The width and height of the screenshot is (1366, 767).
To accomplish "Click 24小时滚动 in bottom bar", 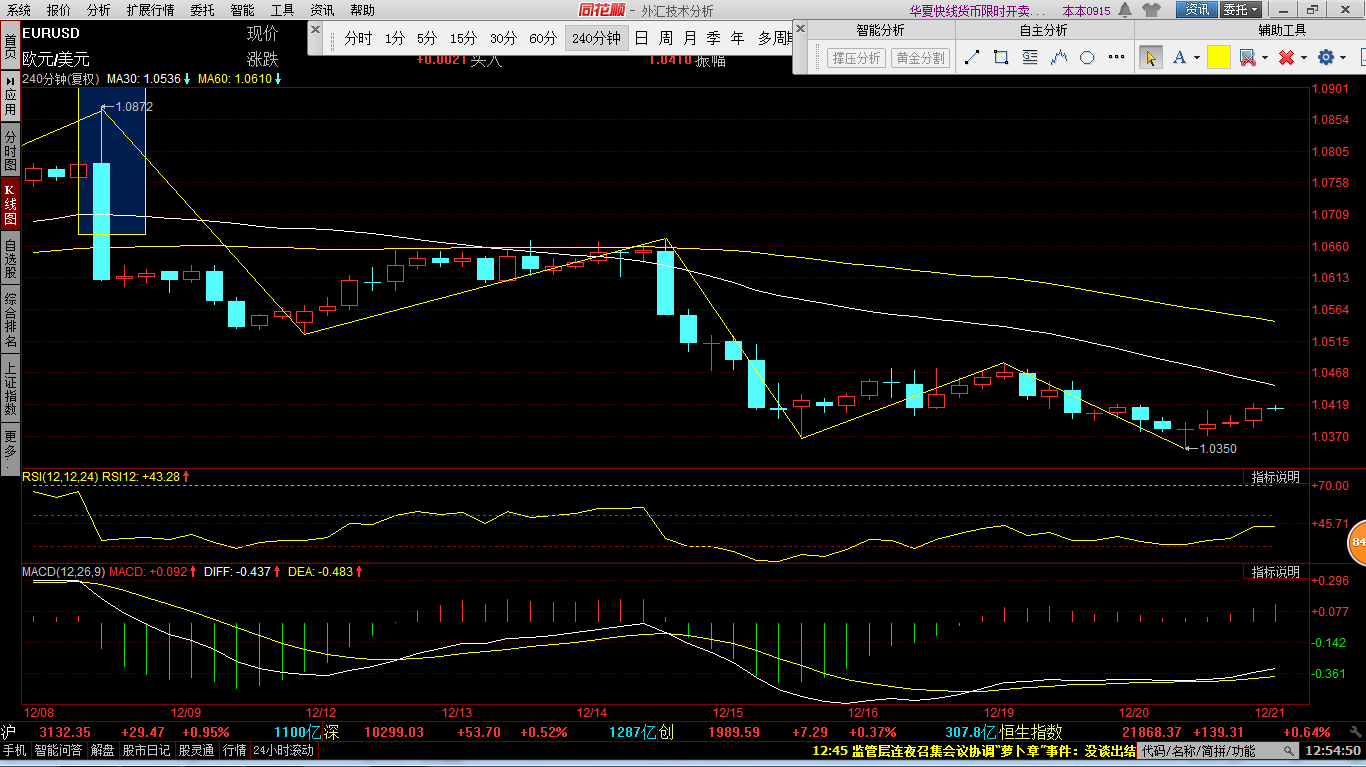I will (x=284, y=750).
